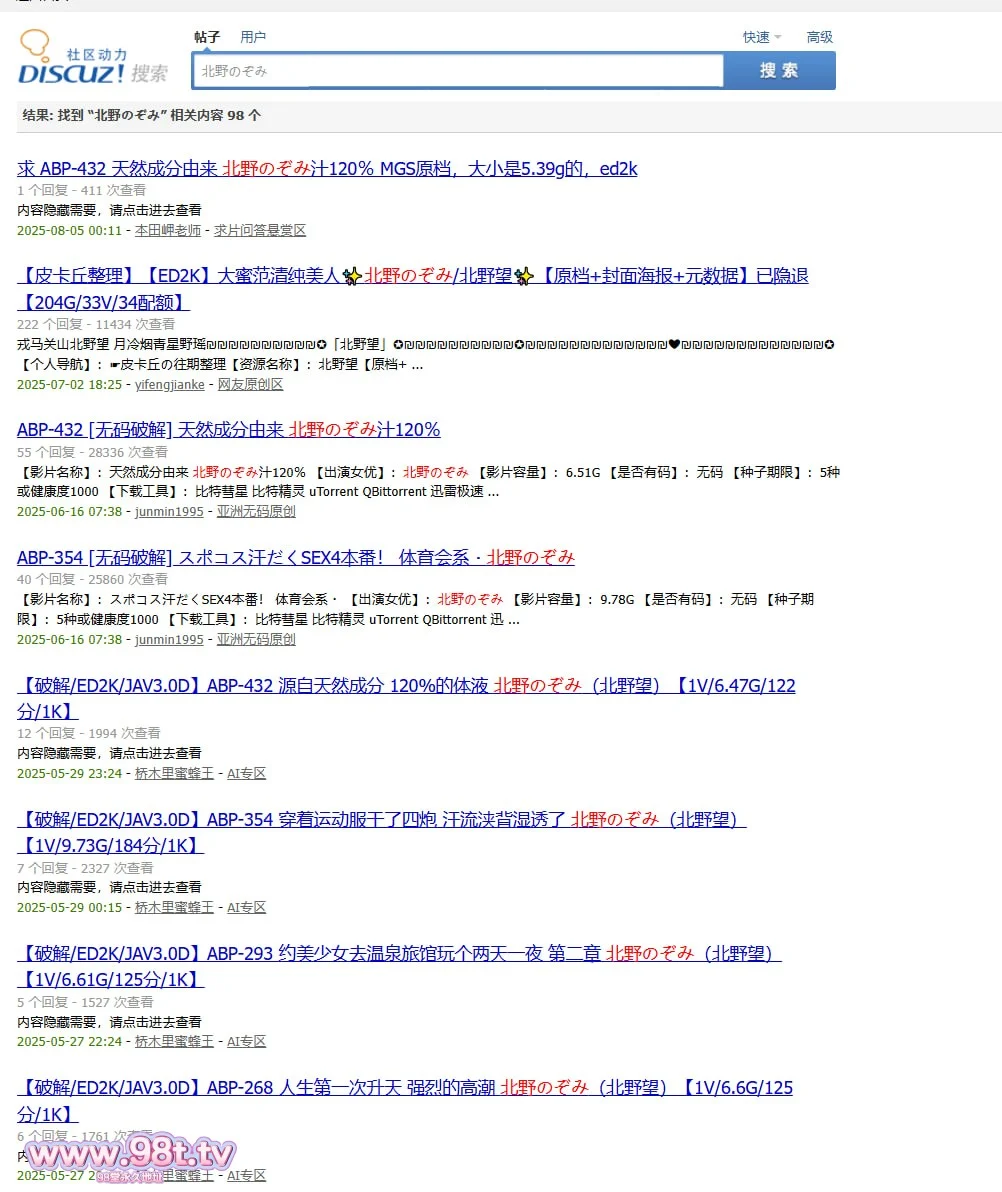Viewport: 1002px width, 1192px height.
Task: Focus the search keyword input field
Action: (x=457, y=71)
